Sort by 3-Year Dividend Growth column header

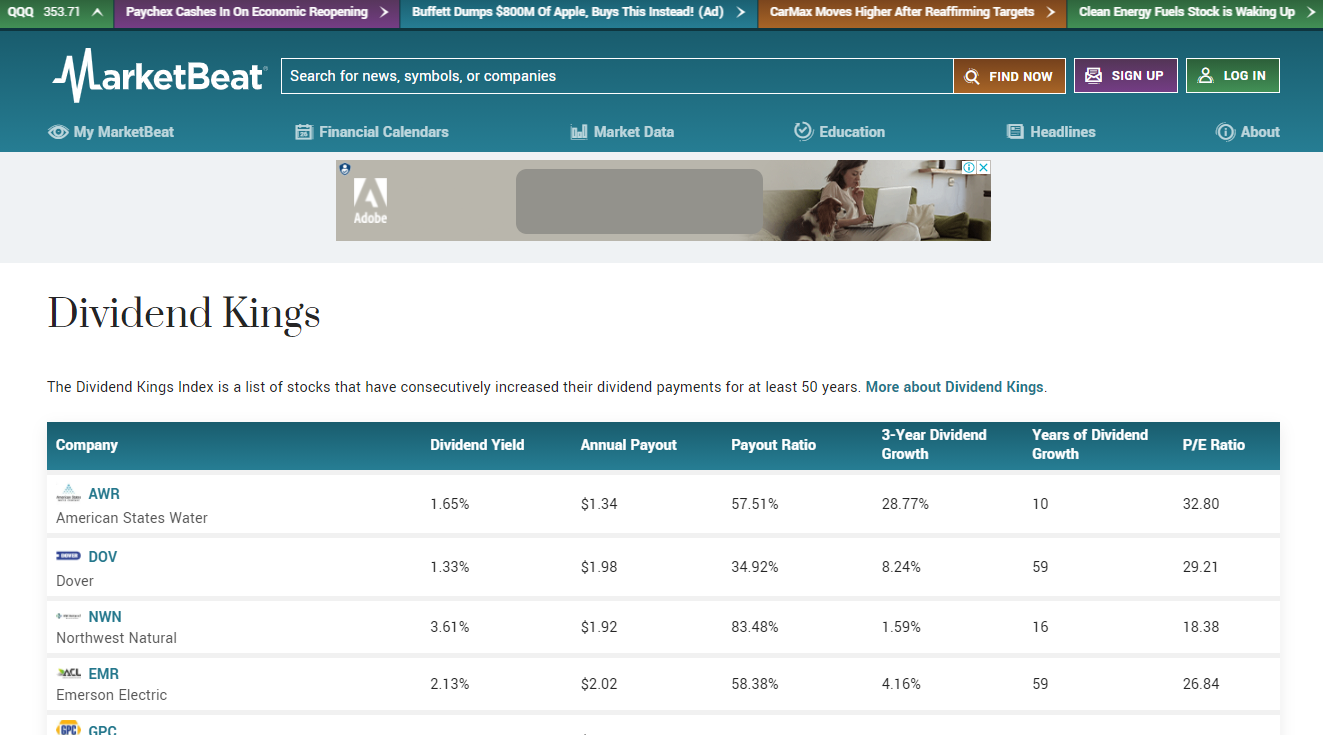point(934,444)
